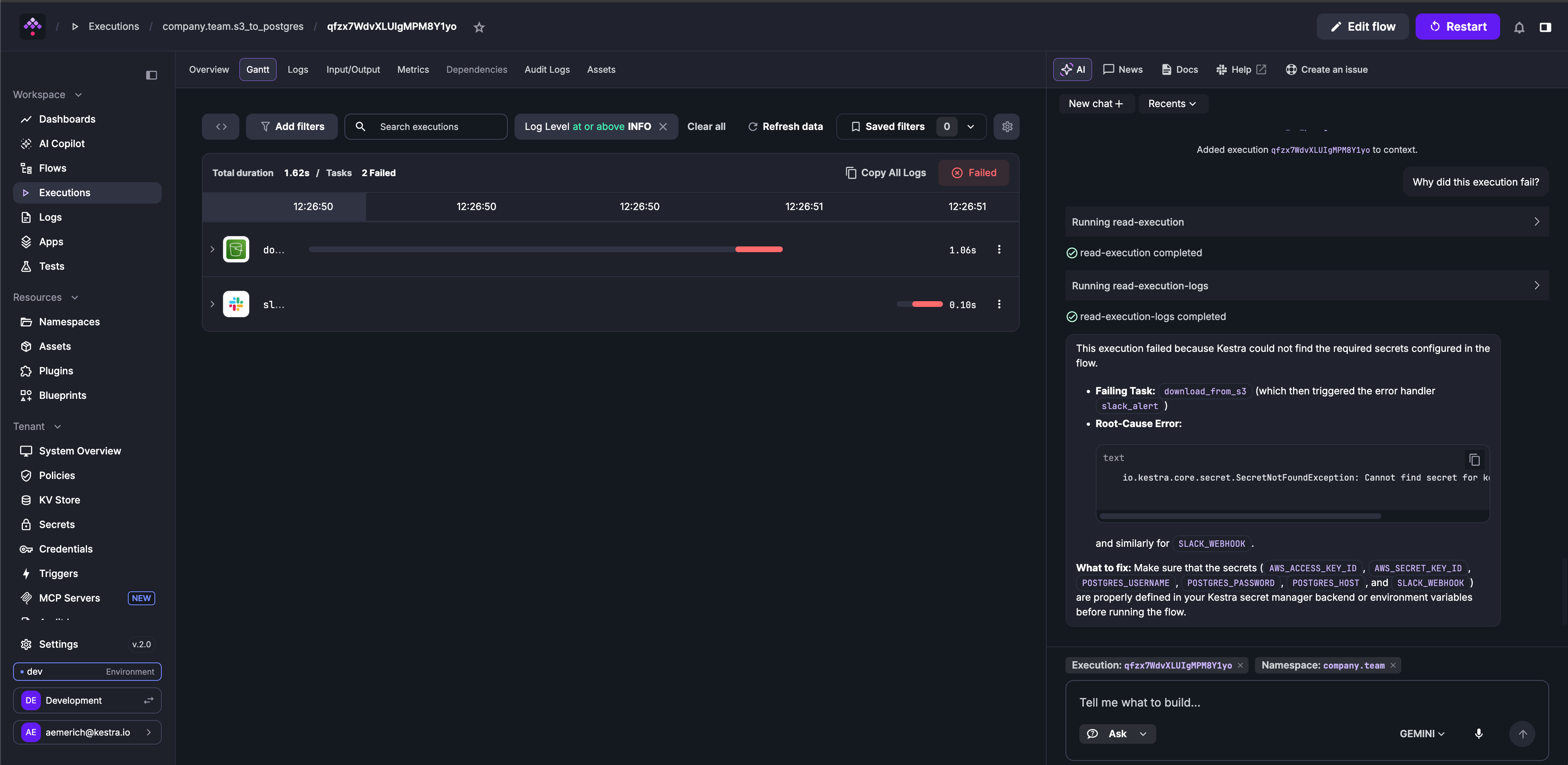Open the notifications bell

1519,27
